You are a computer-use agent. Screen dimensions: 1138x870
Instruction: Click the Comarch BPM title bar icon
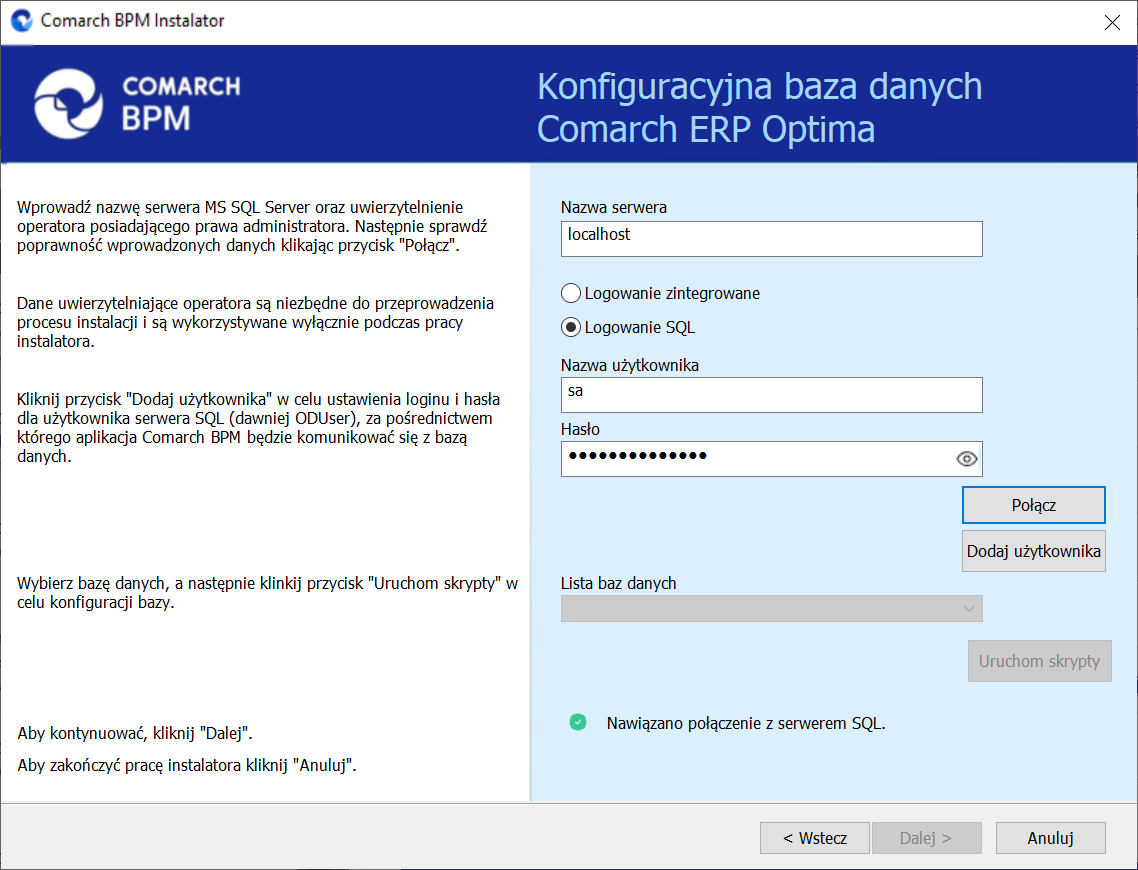pos(22,20)
